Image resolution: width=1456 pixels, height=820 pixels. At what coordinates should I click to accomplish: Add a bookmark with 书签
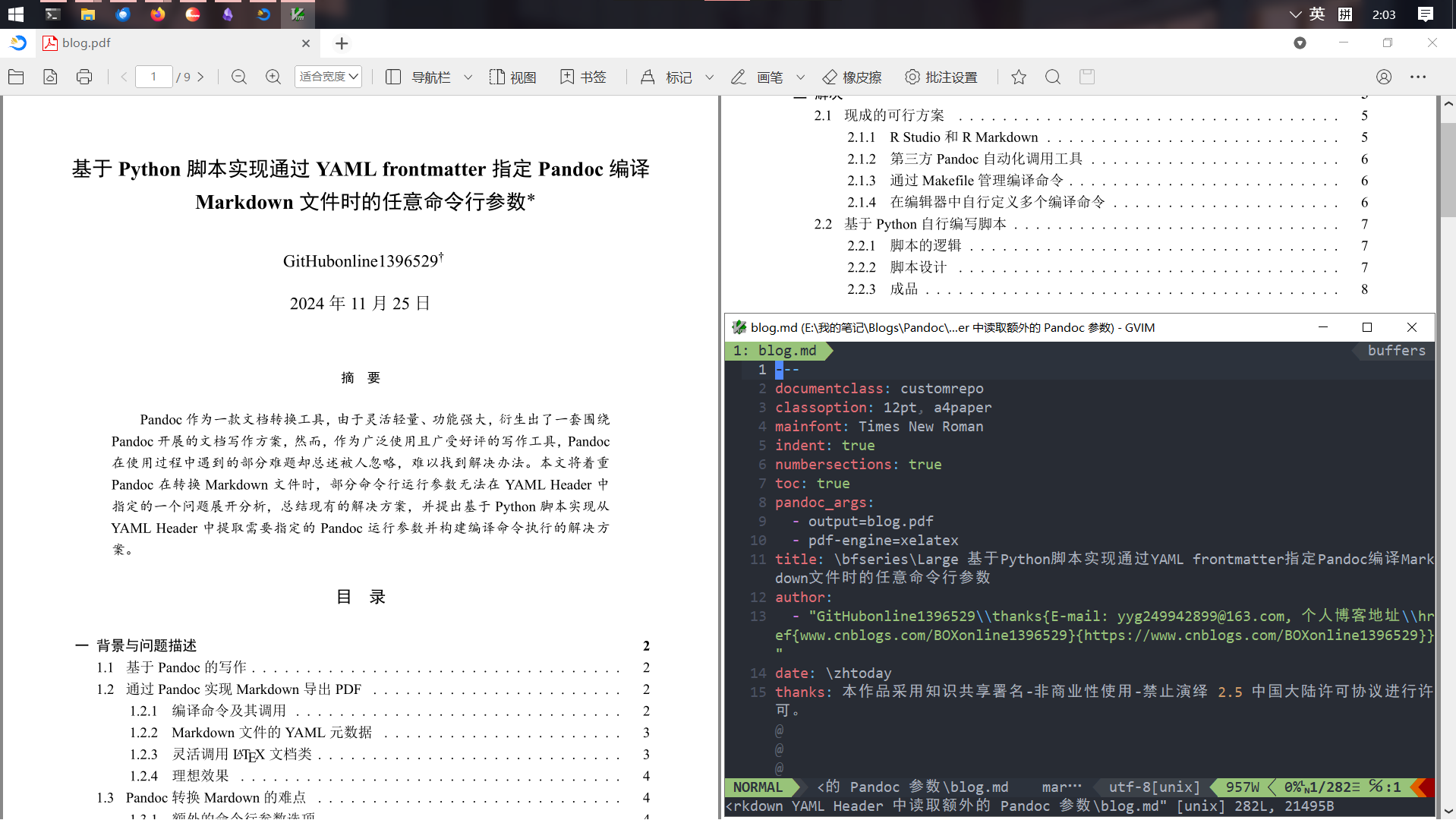(x=583, y=77)
